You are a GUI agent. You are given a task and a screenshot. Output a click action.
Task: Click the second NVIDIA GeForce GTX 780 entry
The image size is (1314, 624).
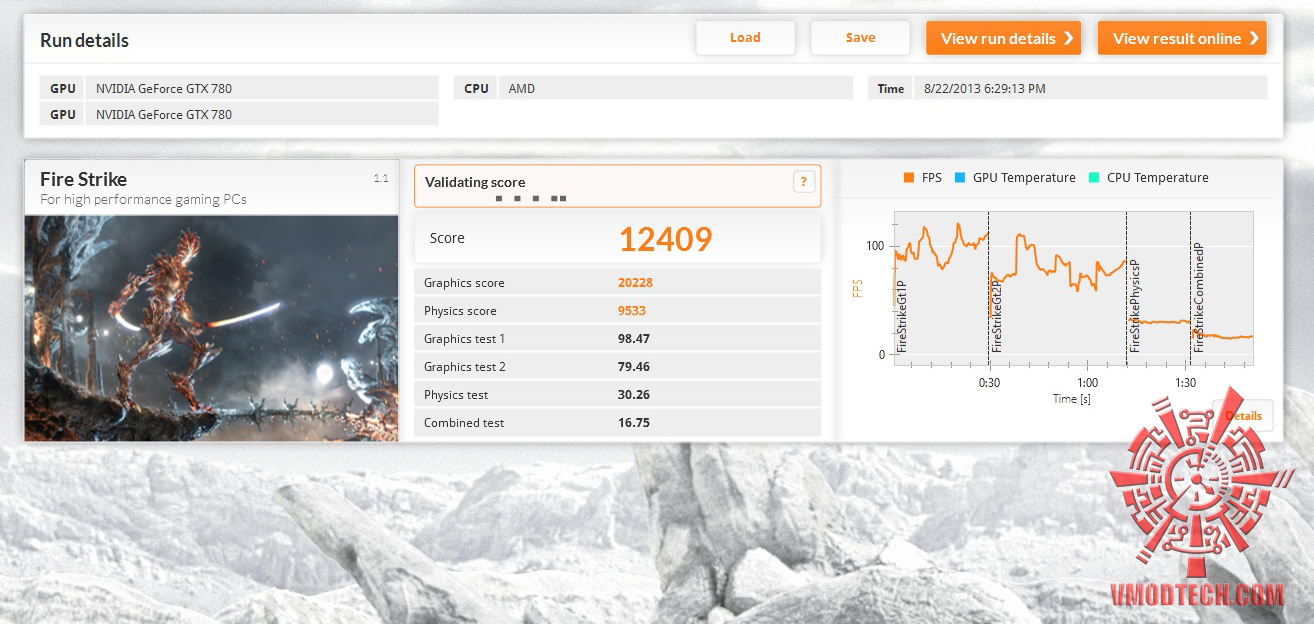pyautogui.click(x=262, y=114)
